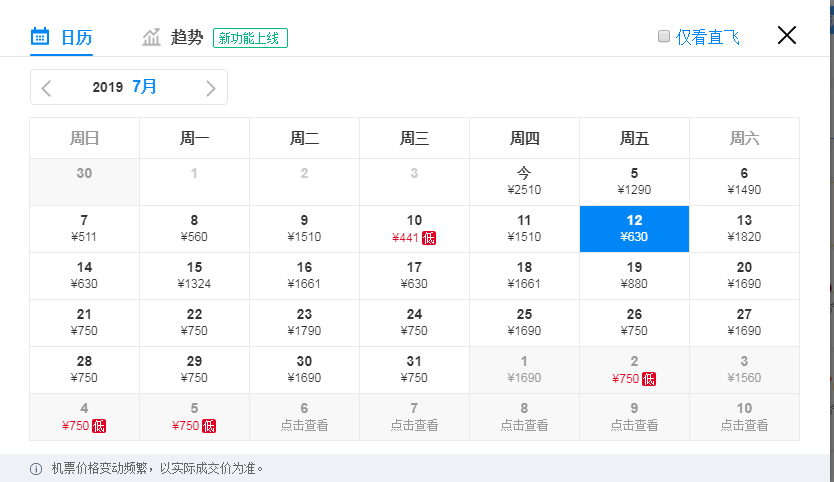
Task: Click the trend chart icon beside 趋势
Action: [x=152, y=37]
